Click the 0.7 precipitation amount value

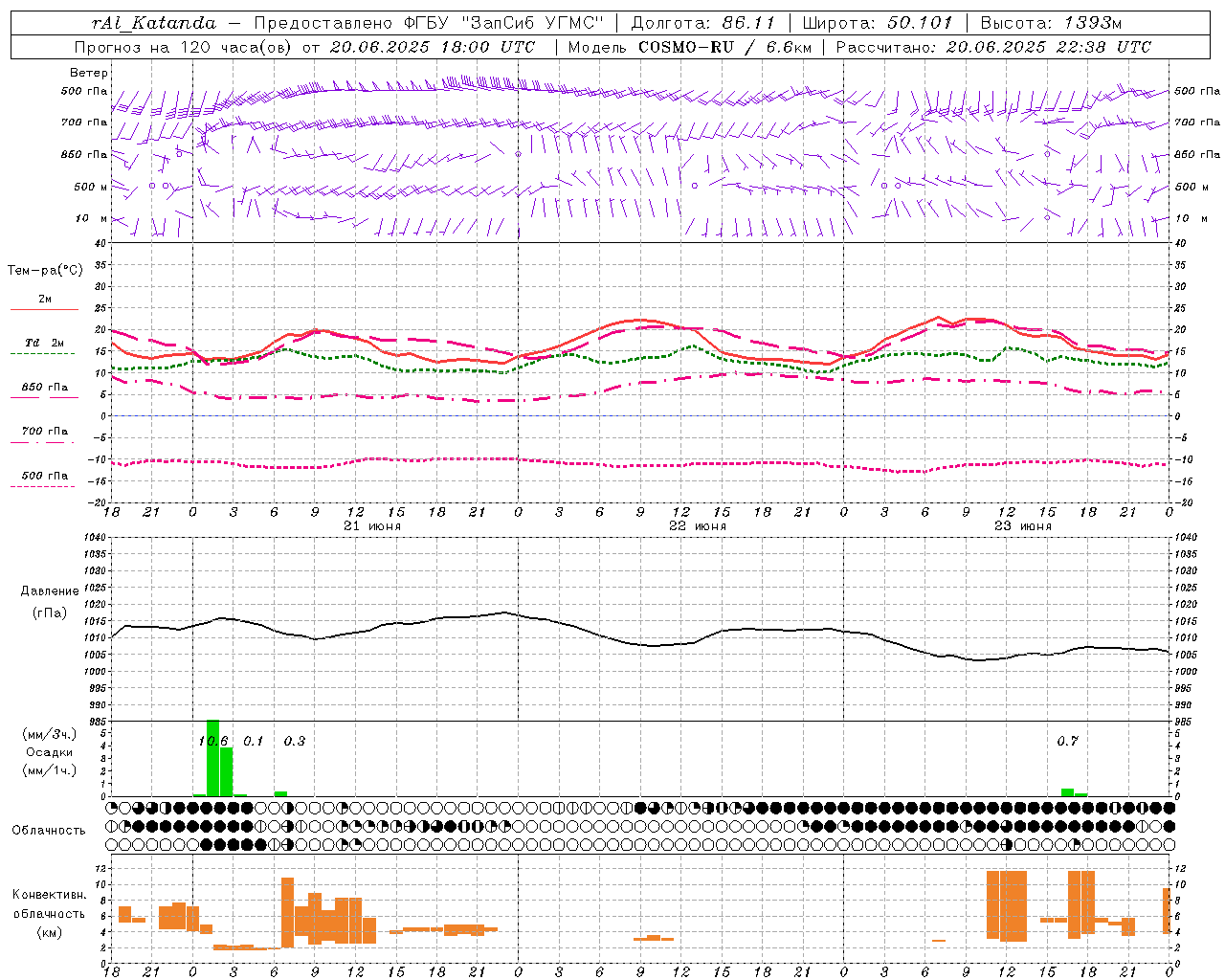(x=1068, y=742)
